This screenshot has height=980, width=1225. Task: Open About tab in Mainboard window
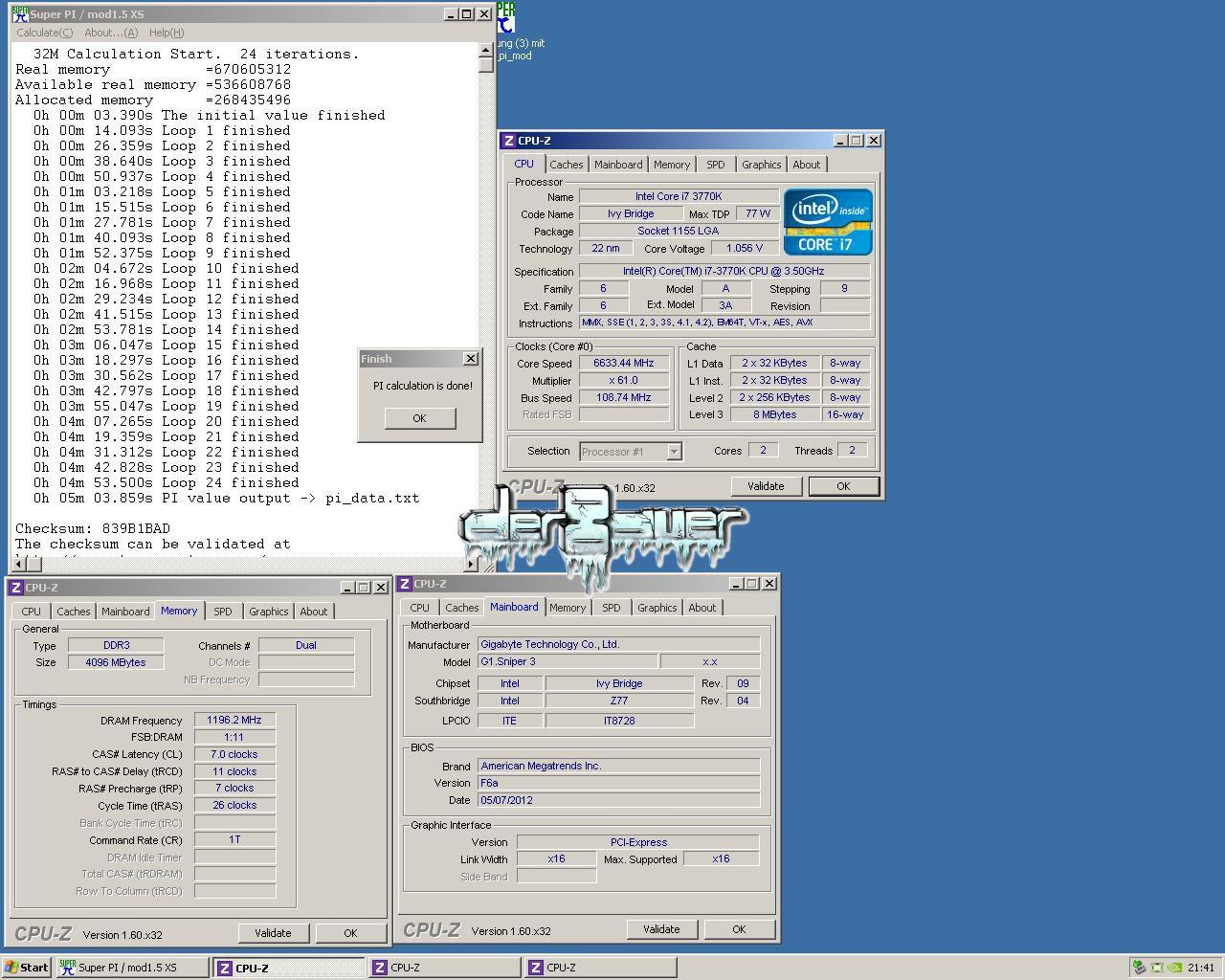tap(702, 608)
